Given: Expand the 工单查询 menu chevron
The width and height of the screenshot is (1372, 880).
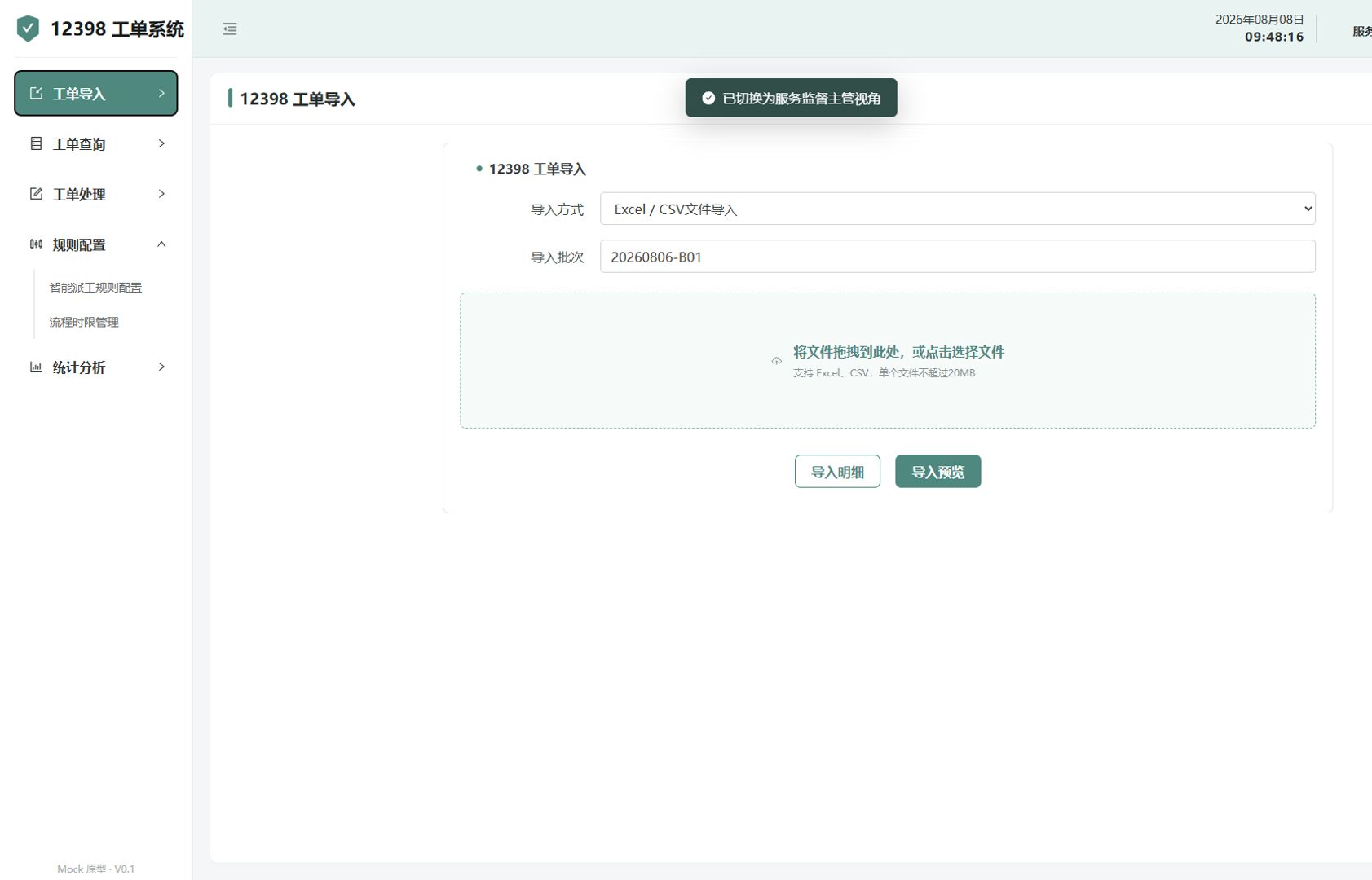Looking at the screenshot, I should click(x=161, y=143).
